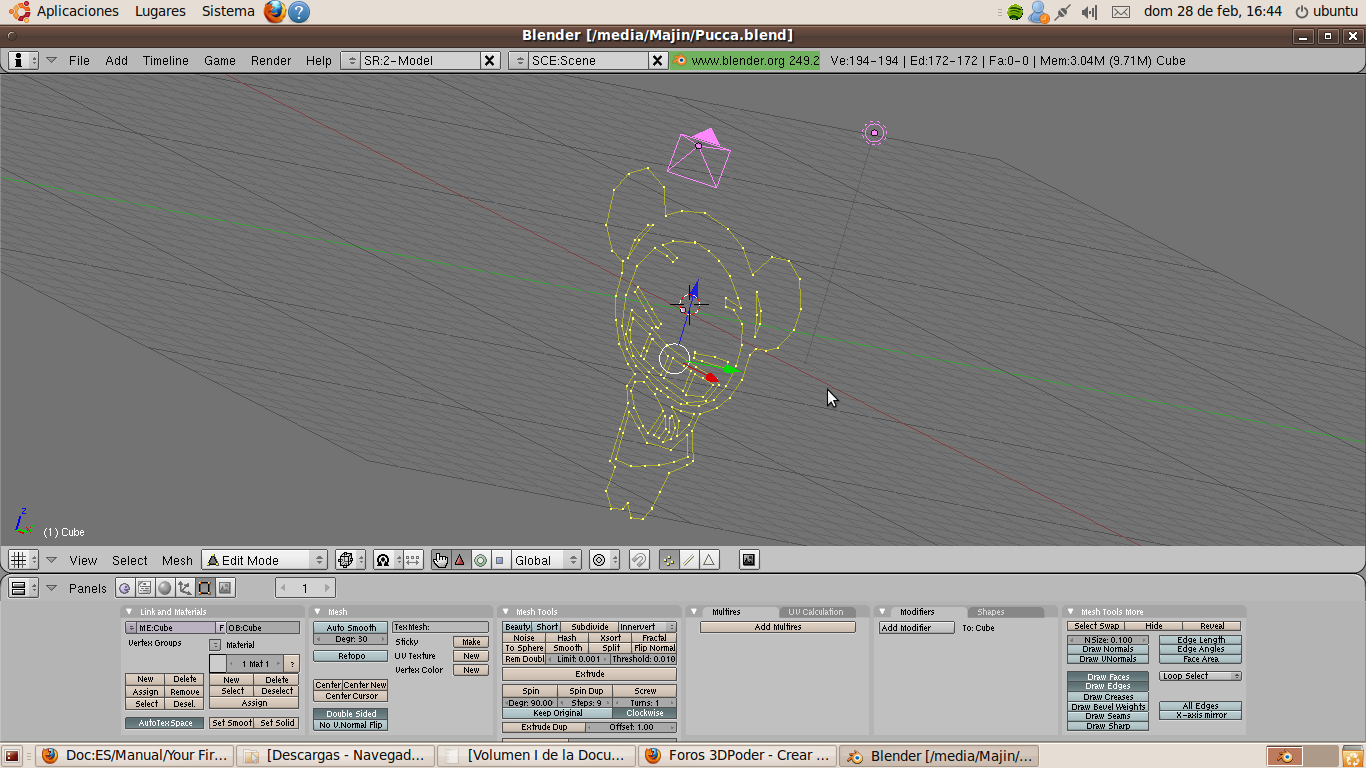Viewport: 1366px width, 768px height.
Task: Open the Mesh menu in viewport header
Action: click(177, 560)
